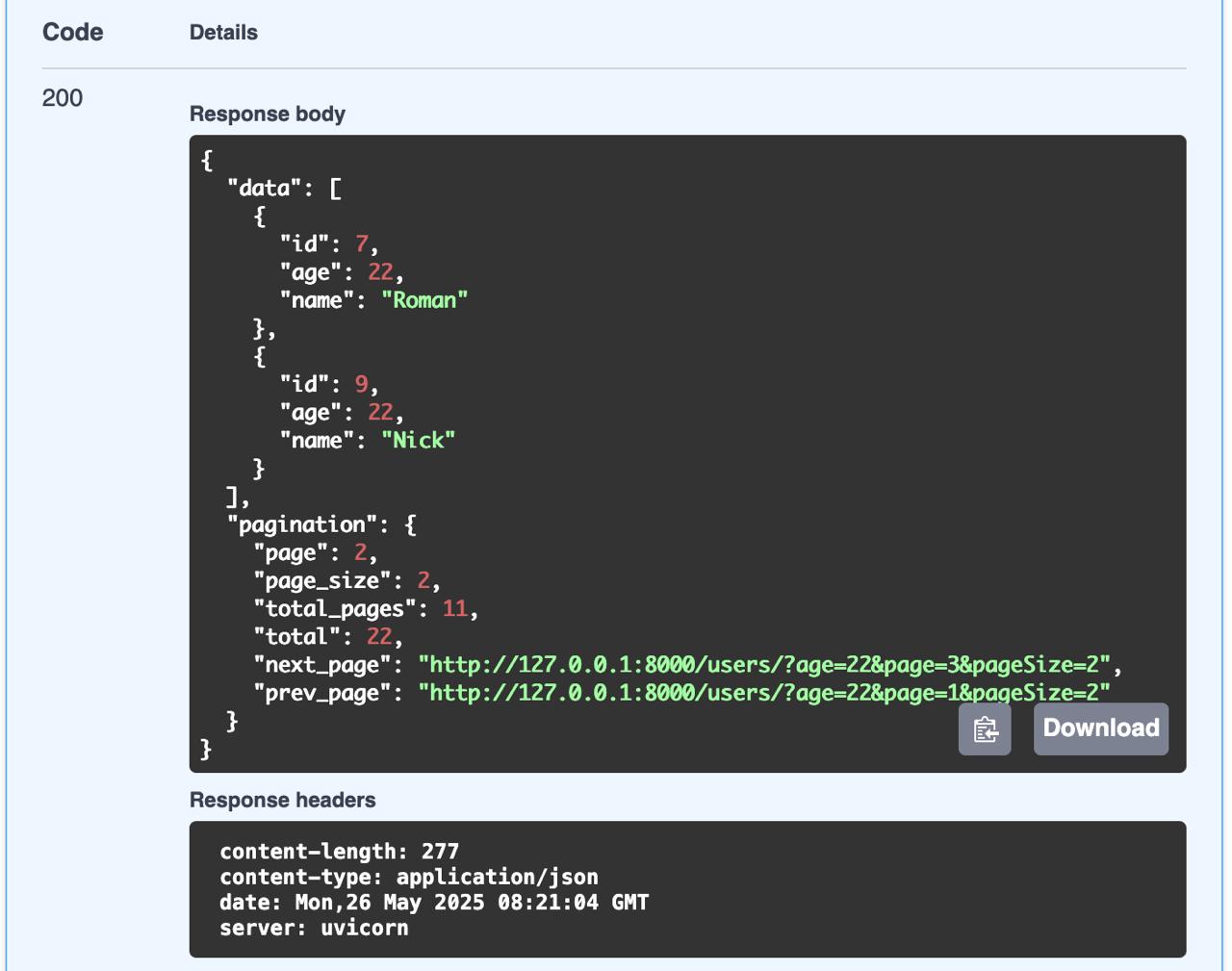1232x971 pixels.
Task: Click the 200 status code
Action: coord(63,98)
